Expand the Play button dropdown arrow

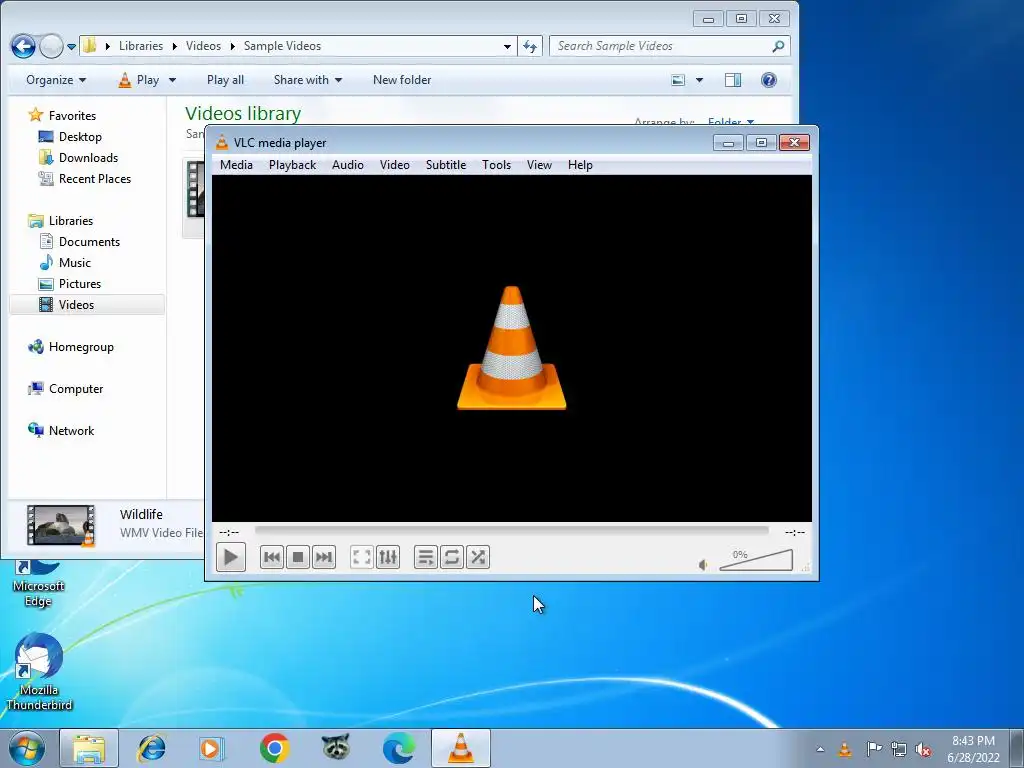[172, 80]
